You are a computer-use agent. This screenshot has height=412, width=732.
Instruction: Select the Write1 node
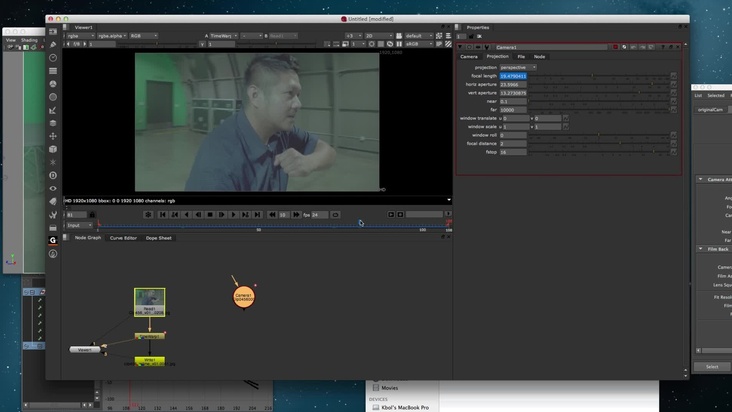149,361
